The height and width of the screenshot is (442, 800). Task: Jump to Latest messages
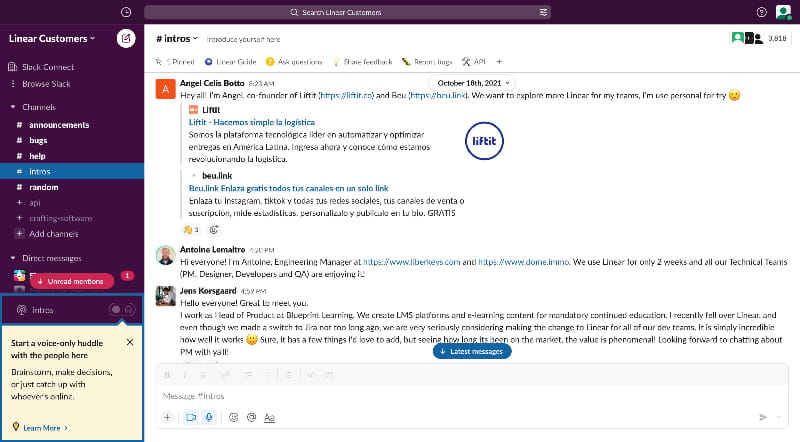472,351
